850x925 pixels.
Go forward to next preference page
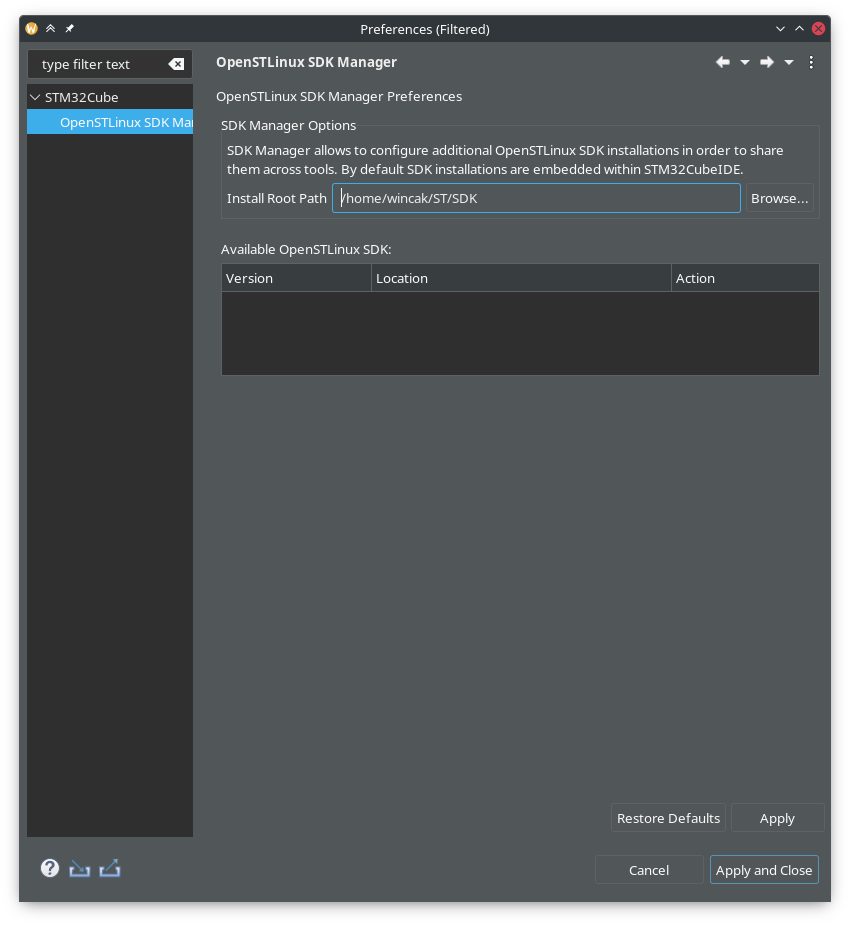767,62
